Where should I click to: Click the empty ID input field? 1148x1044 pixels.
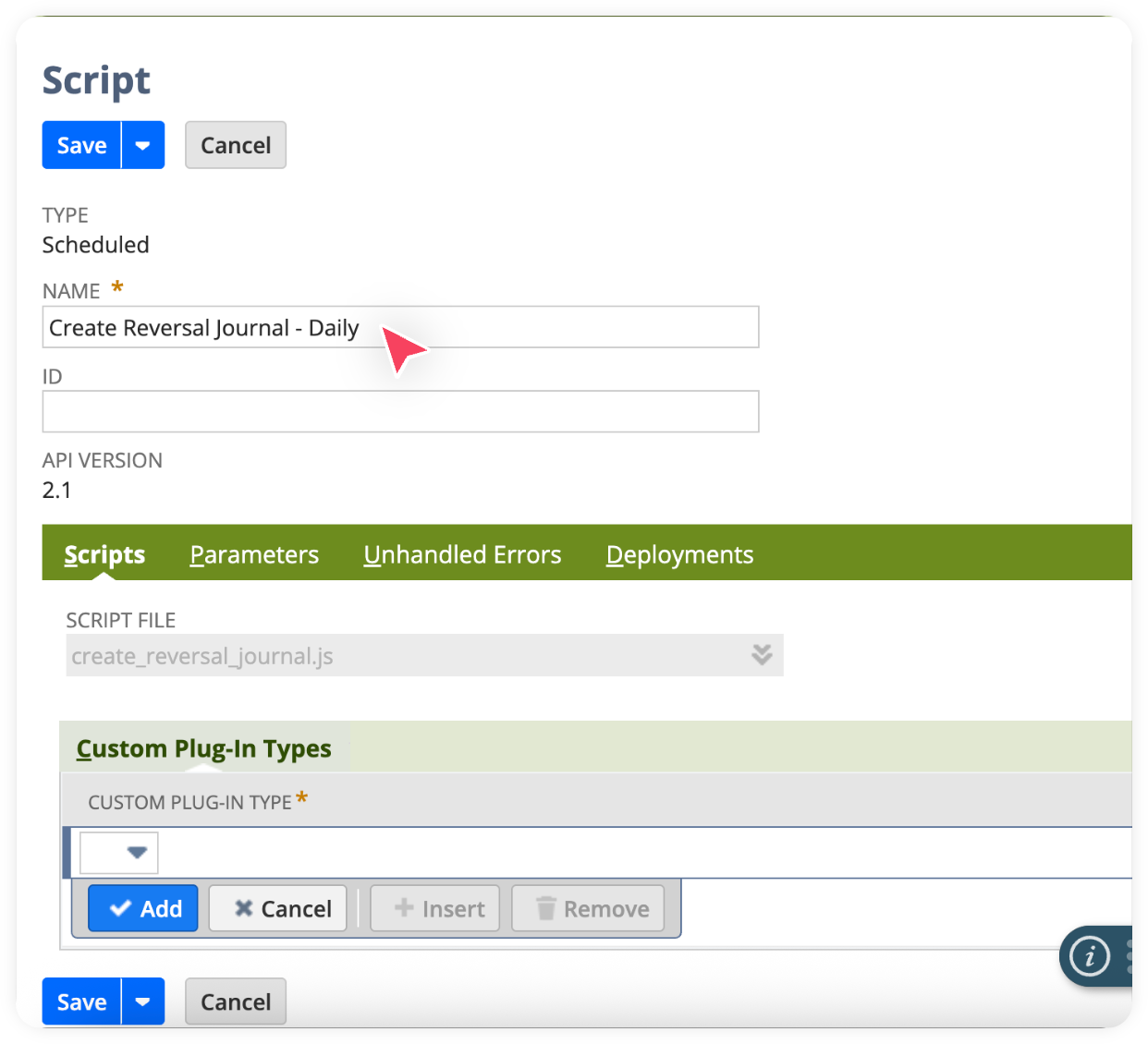click(x=400, y=412)
